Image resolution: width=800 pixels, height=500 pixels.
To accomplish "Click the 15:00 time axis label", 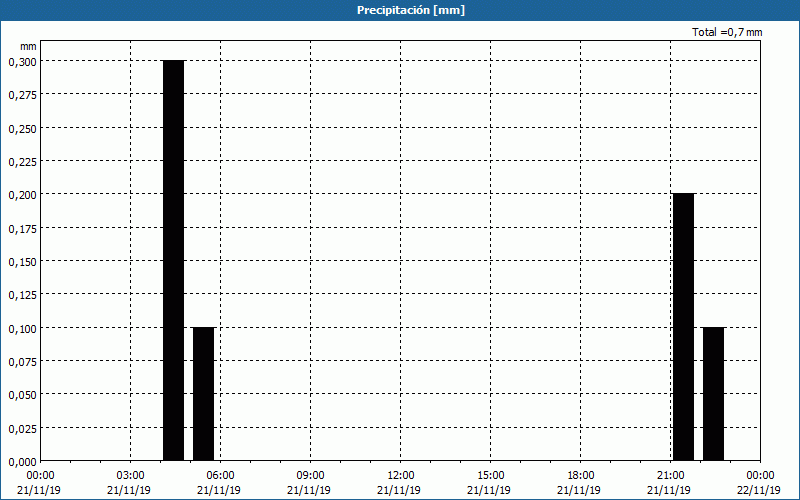I will (490, 476).
